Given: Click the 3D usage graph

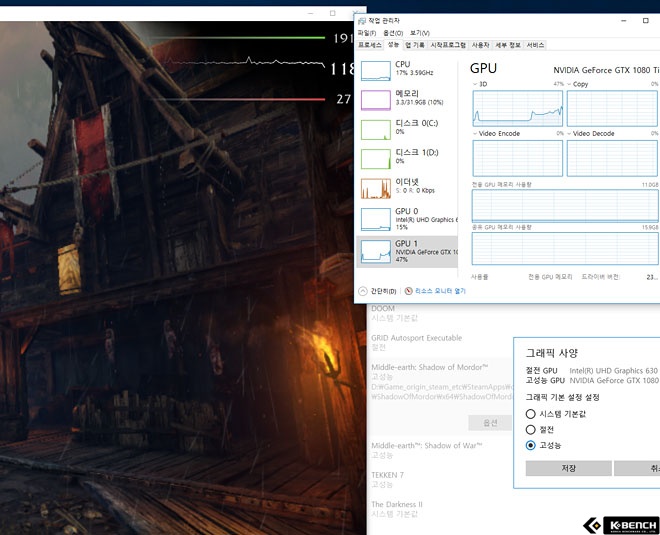Looking at the screenshot, I should tap(517, 108).
